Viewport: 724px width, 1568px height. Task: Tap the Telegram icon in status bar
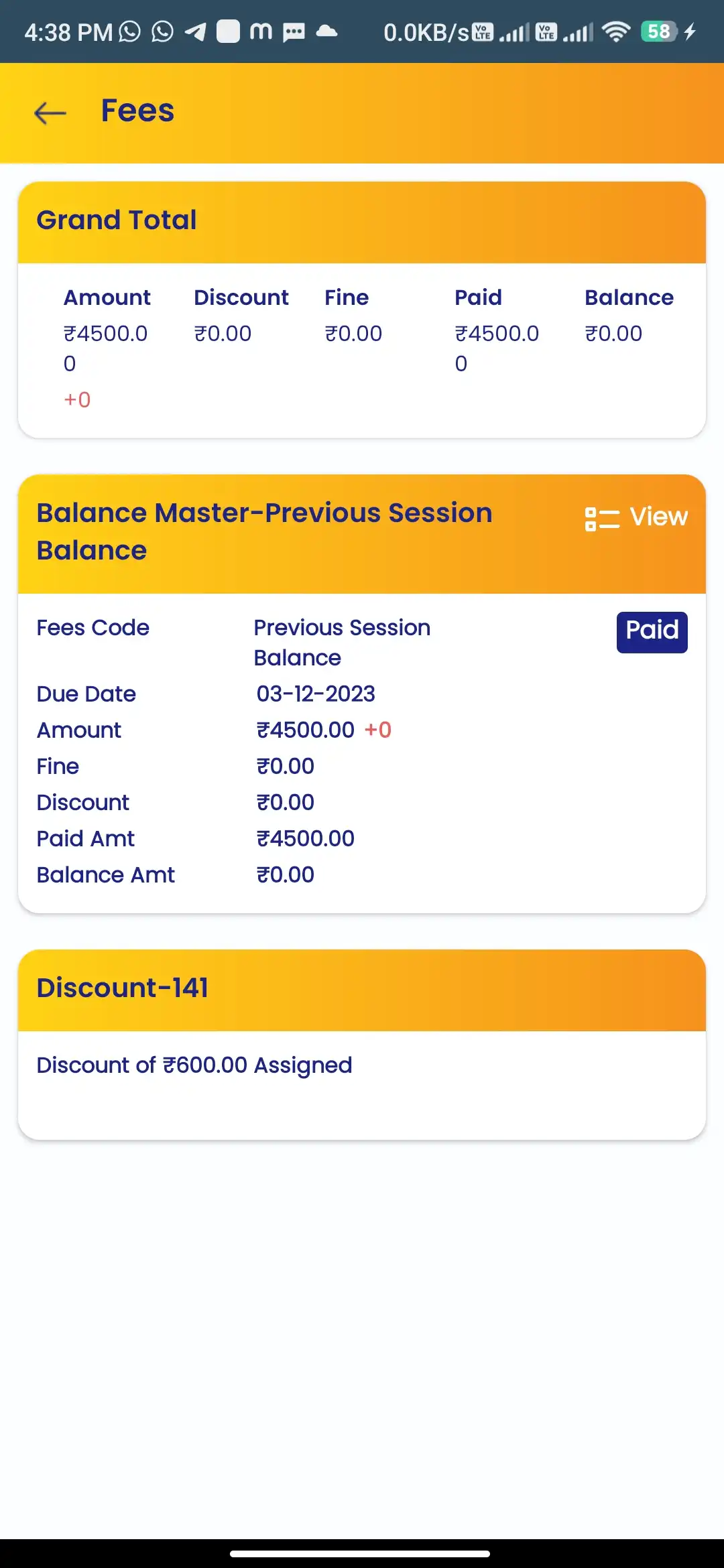point(196,31)
